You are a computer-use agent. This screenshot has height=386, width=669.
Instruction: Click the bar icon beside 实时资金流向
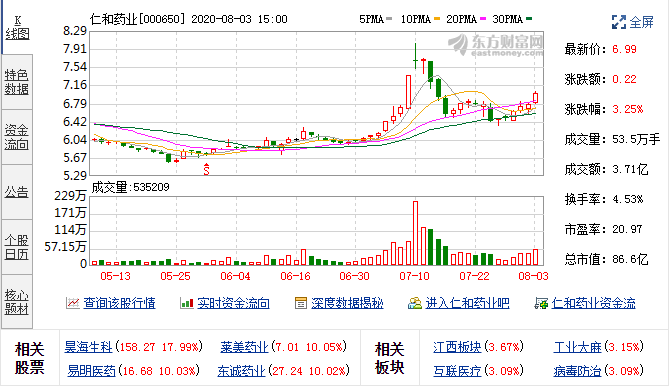[187, 303]
